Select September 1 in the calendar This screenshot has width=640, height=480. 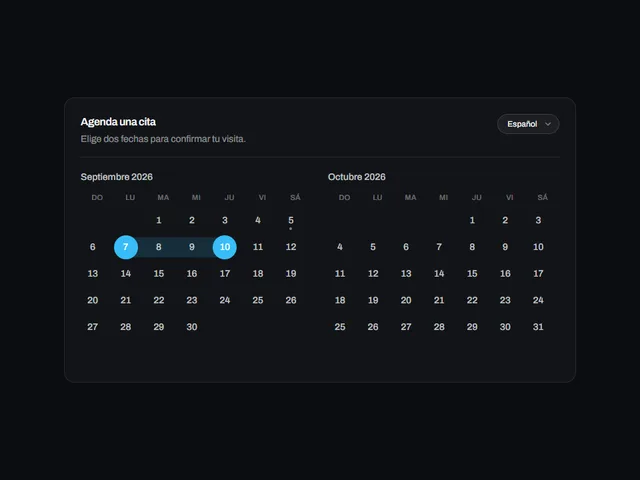[x=159, y=220]
